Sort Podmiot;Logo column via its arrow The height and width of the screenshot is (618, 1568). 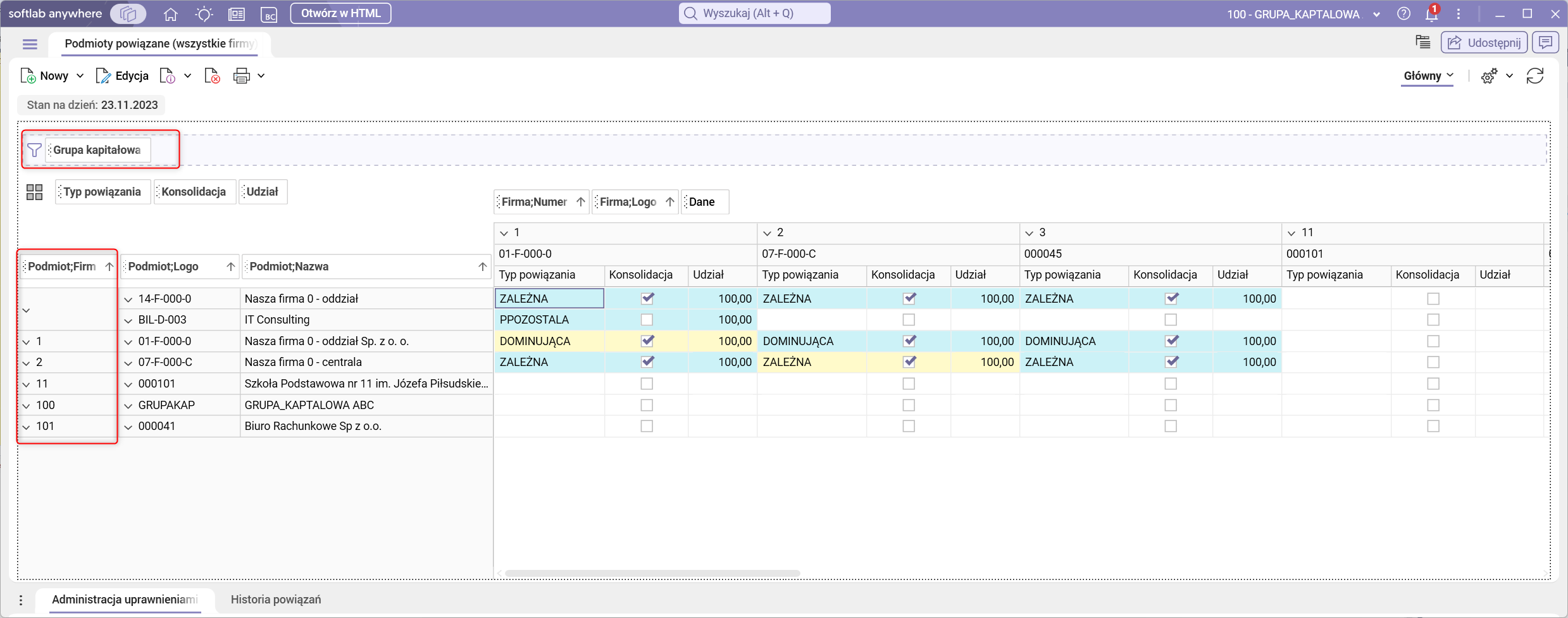click(x=230, y=267)
